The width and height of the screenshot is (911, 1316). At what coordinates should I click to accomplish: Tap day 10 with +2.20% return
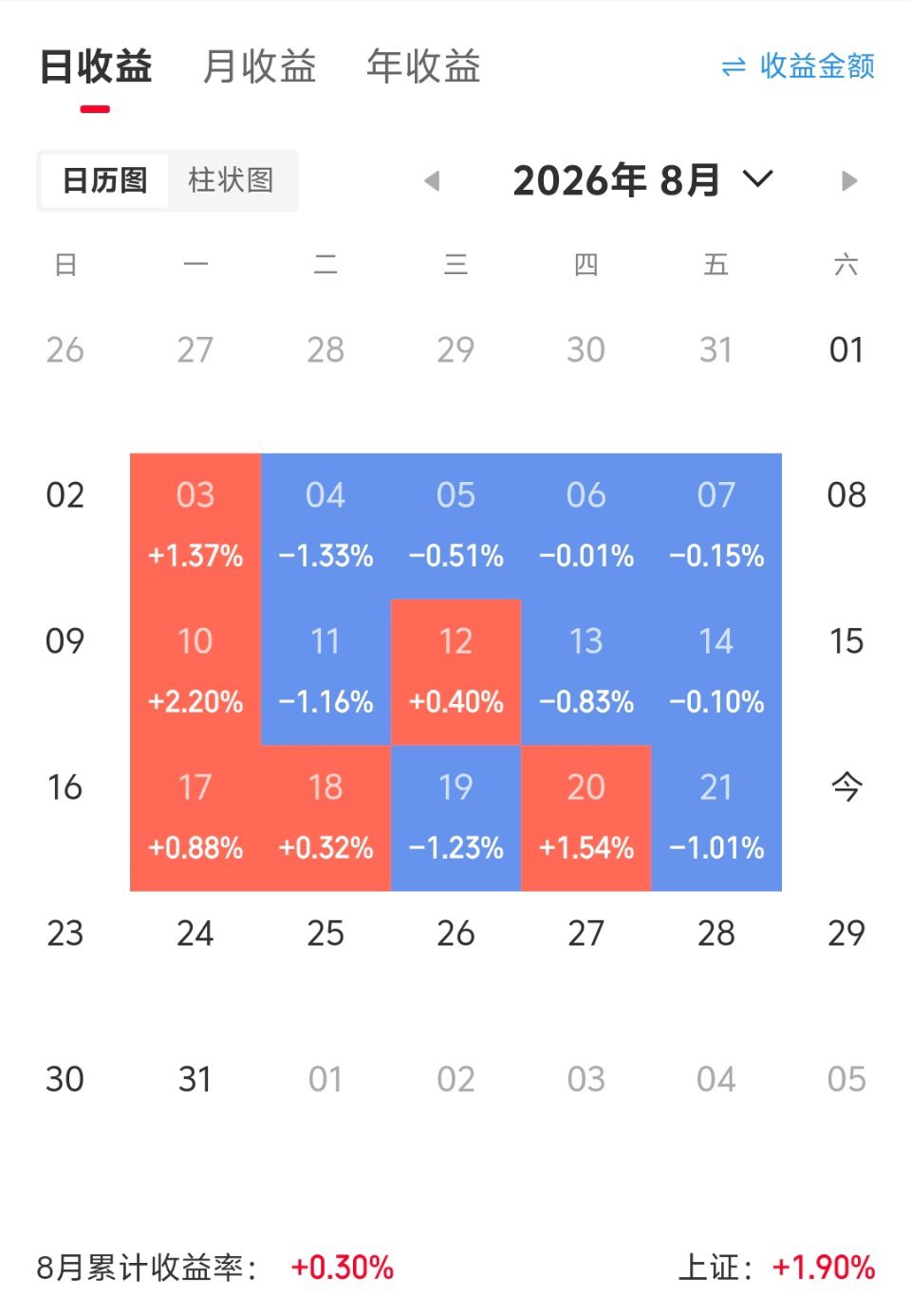[x=195, y=672]
